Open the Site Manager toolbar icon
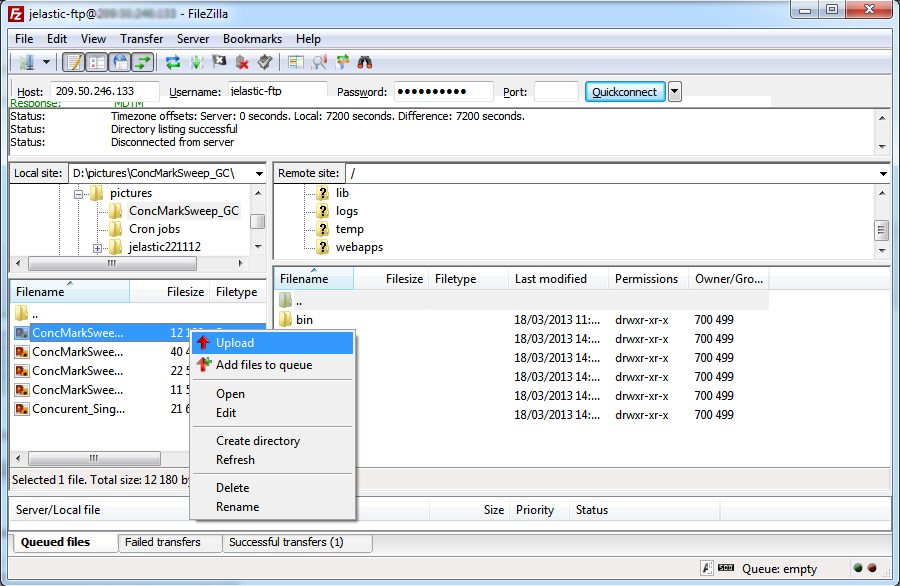The image size is (900, 586). [26, 62]
